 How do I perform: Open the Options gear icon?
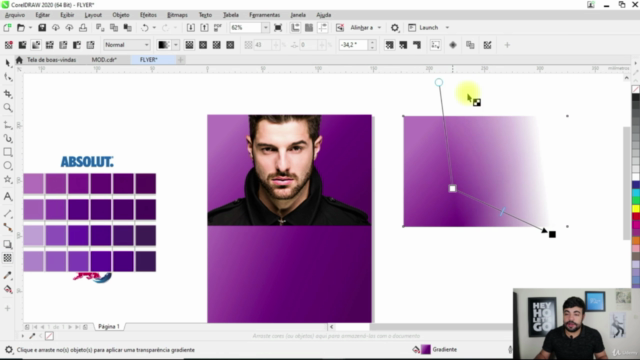(x=395, y=28)
